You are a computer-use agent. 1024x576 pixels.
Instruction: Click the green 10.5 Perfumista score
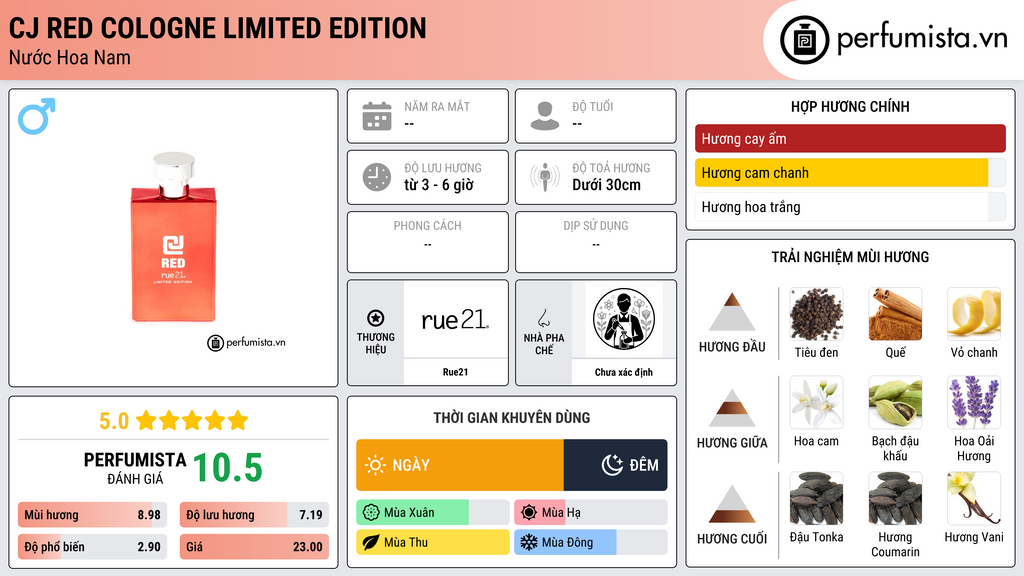click(228, 468)
